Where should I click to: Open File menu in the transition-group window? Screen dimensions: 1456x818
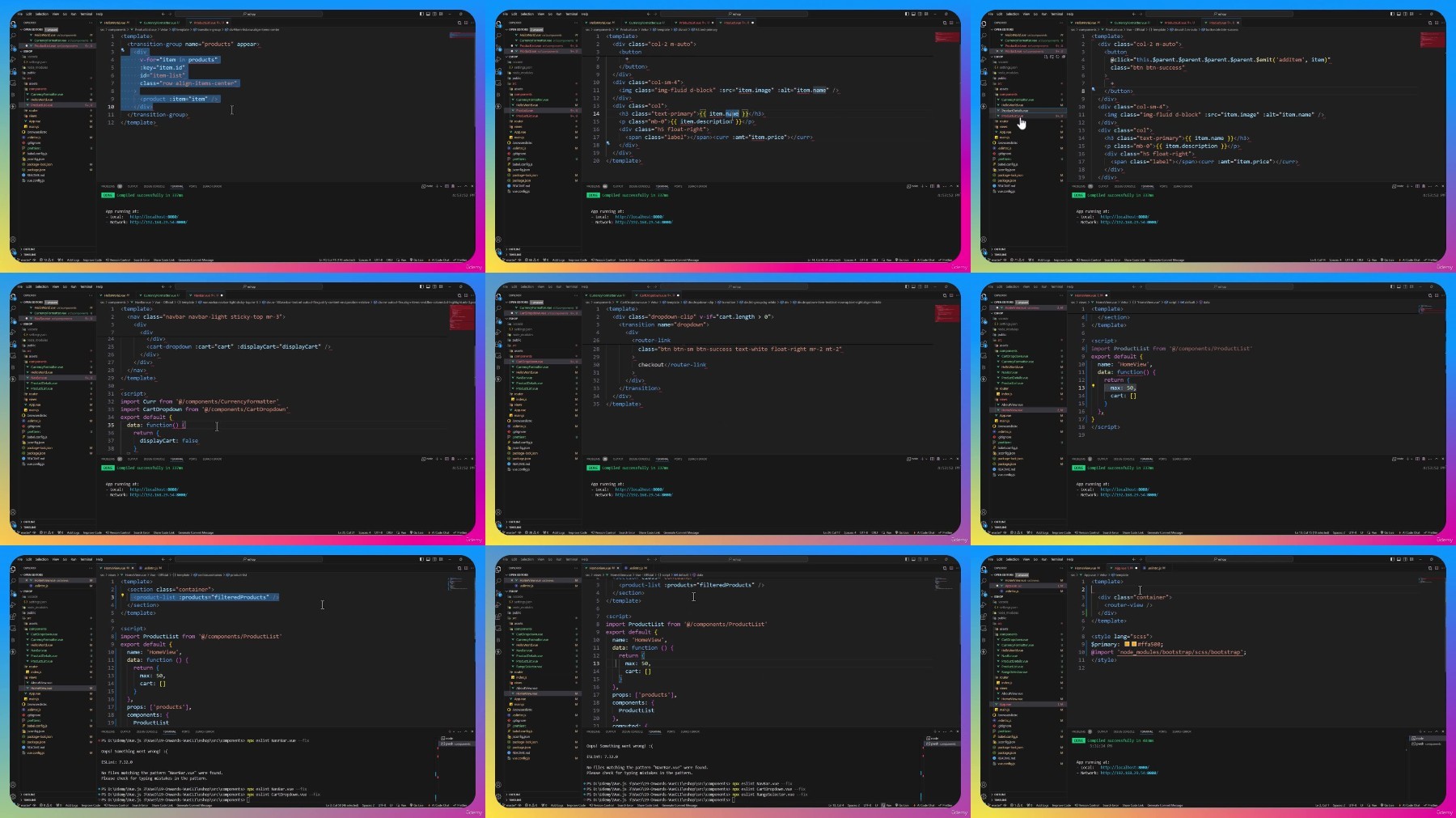[x=20, y=14]
